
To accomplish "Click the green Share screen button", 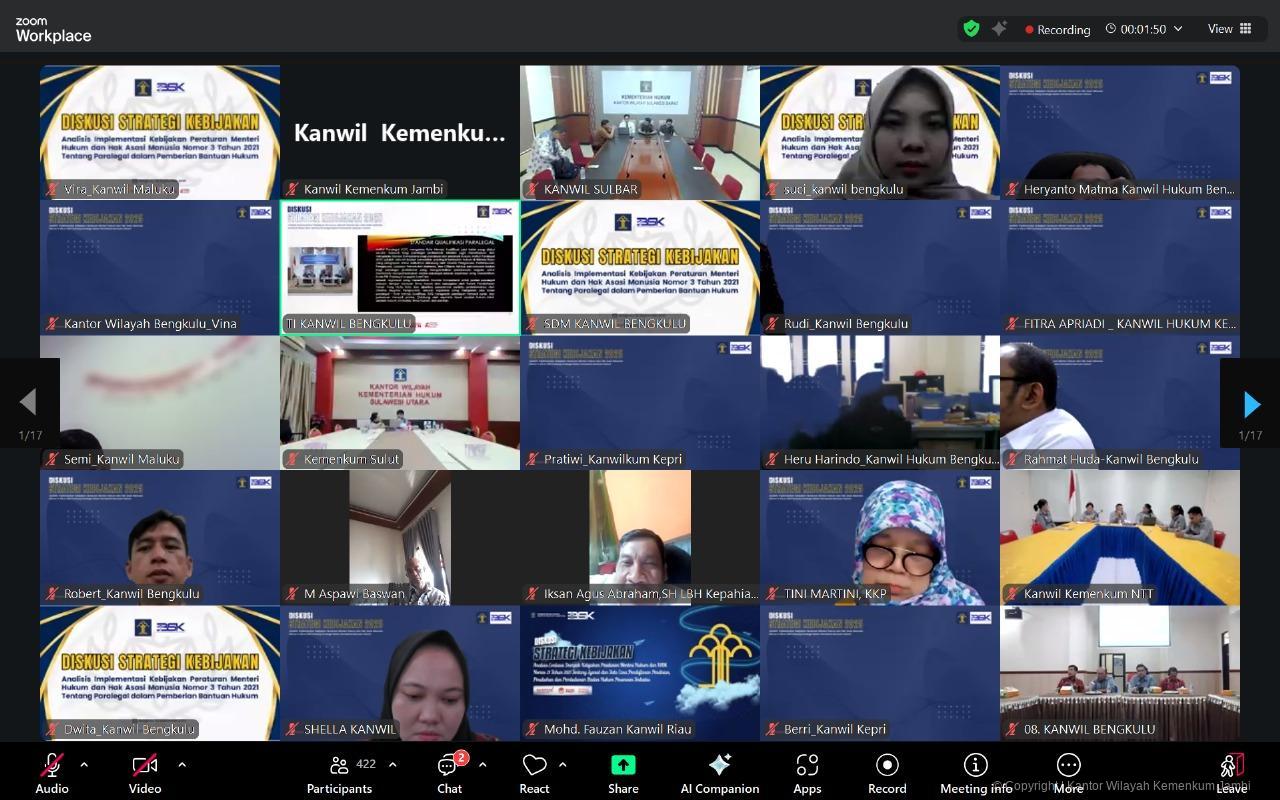I will click(623, 773).
